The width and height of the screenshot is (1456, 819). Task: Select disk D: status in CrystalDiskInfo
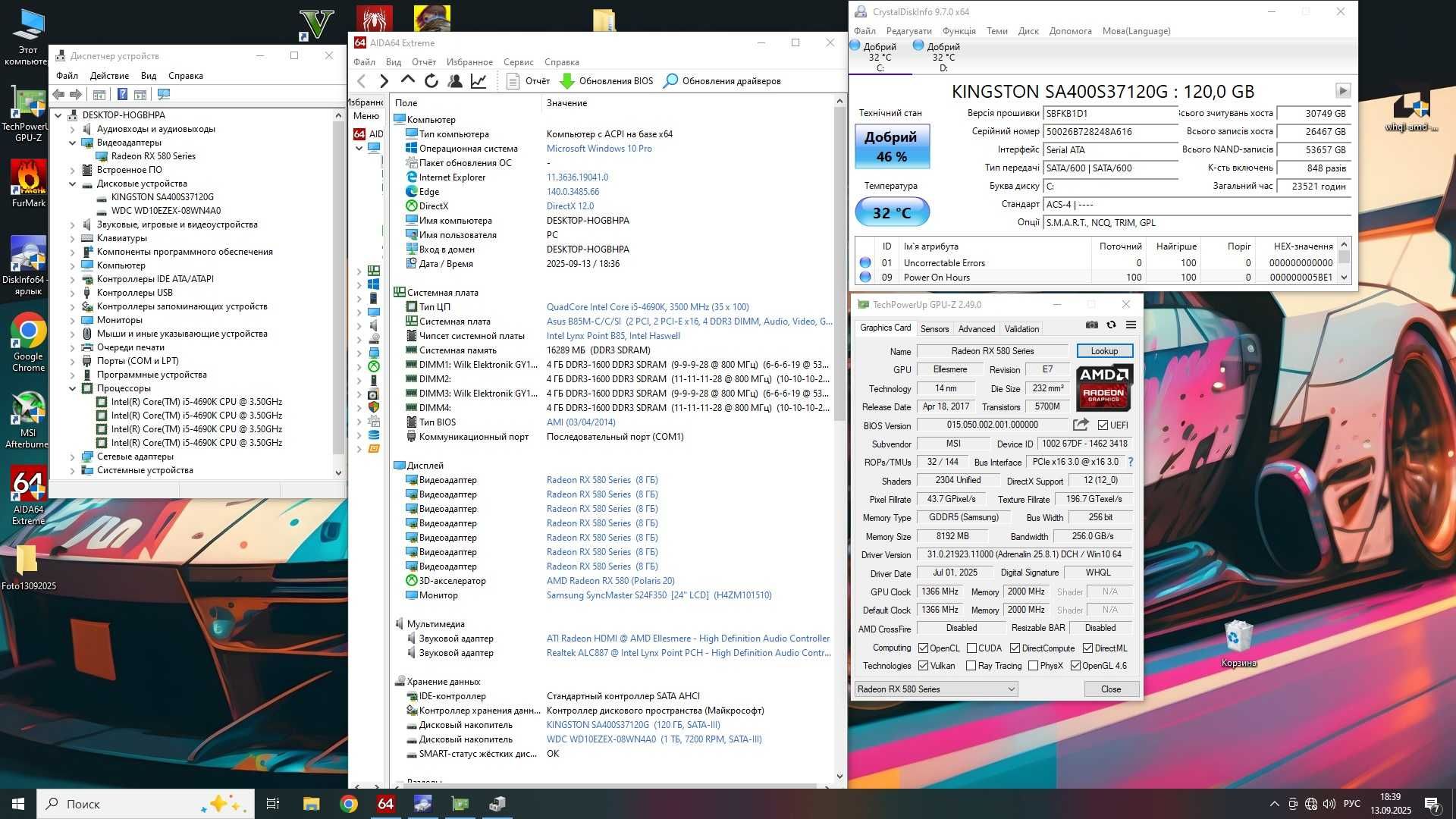937,57
